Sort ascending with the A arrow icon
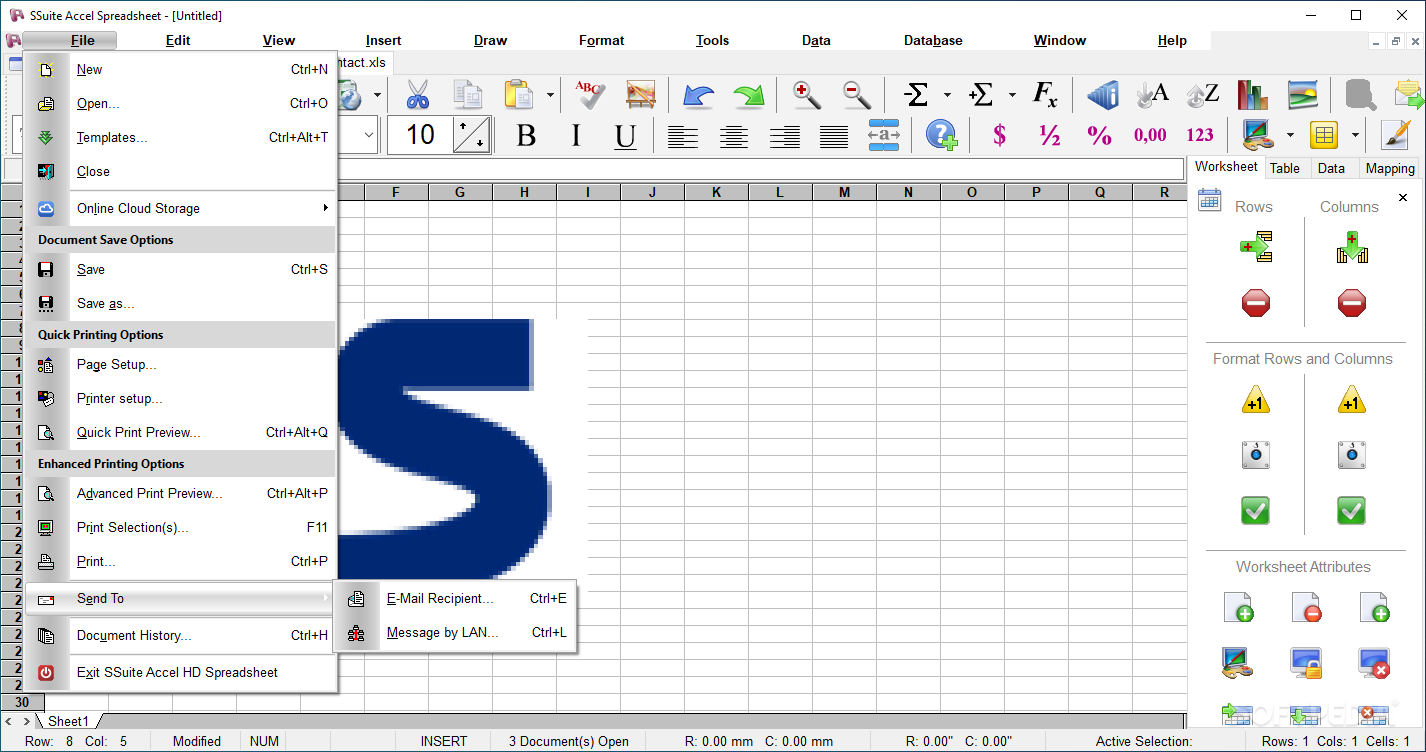 coord(1153,96)
